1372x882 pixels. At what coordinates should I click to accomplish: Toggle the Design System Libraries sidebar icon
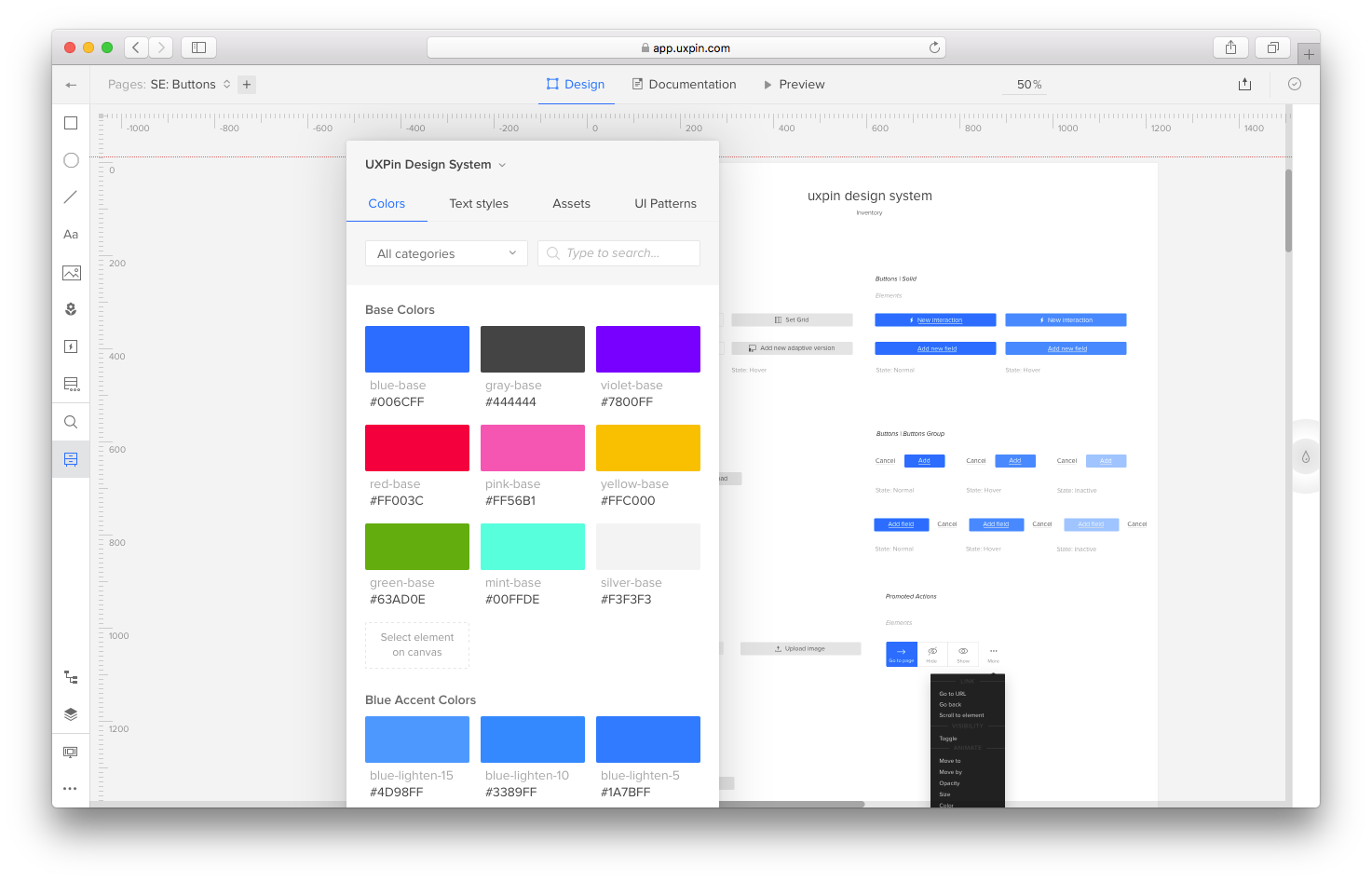(x=71, y=459)
